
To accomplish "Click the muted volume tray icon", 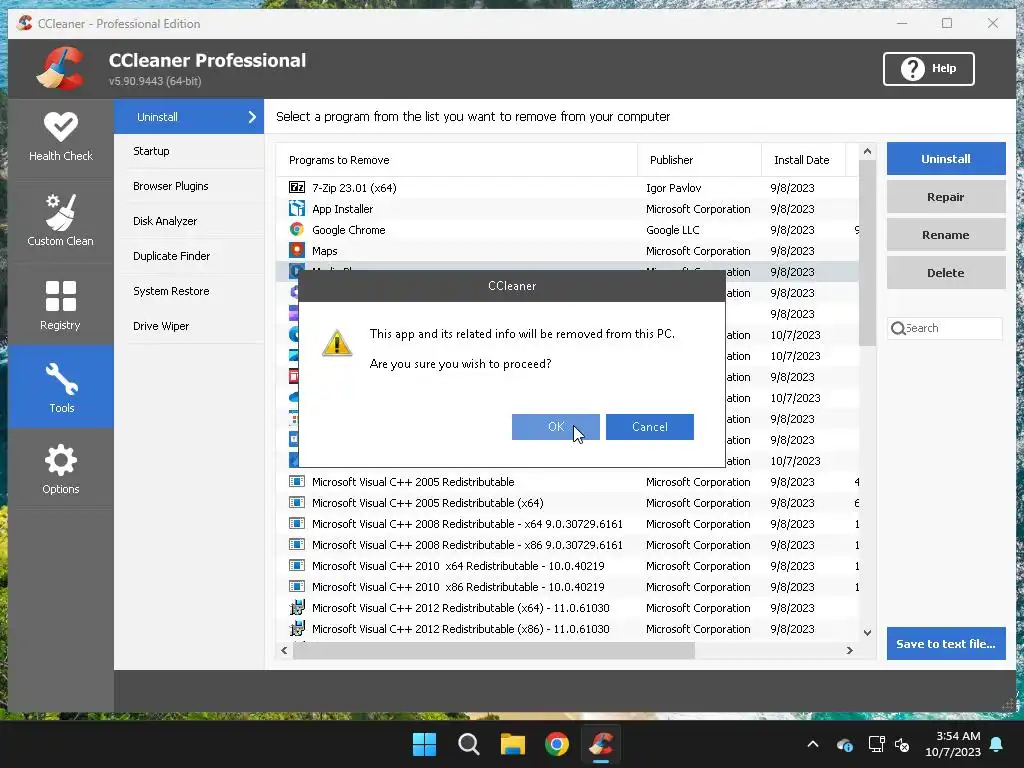I will click(902, 744).
